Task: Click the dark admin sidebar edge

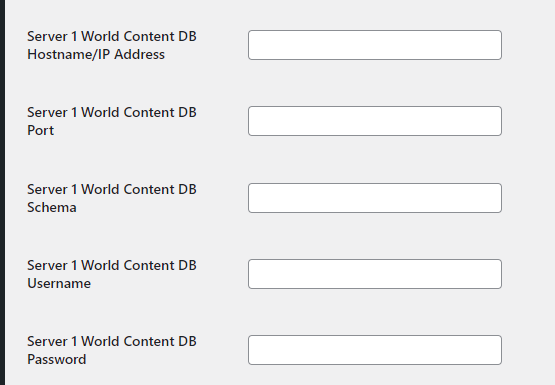Action: click(x=2, y=192)
